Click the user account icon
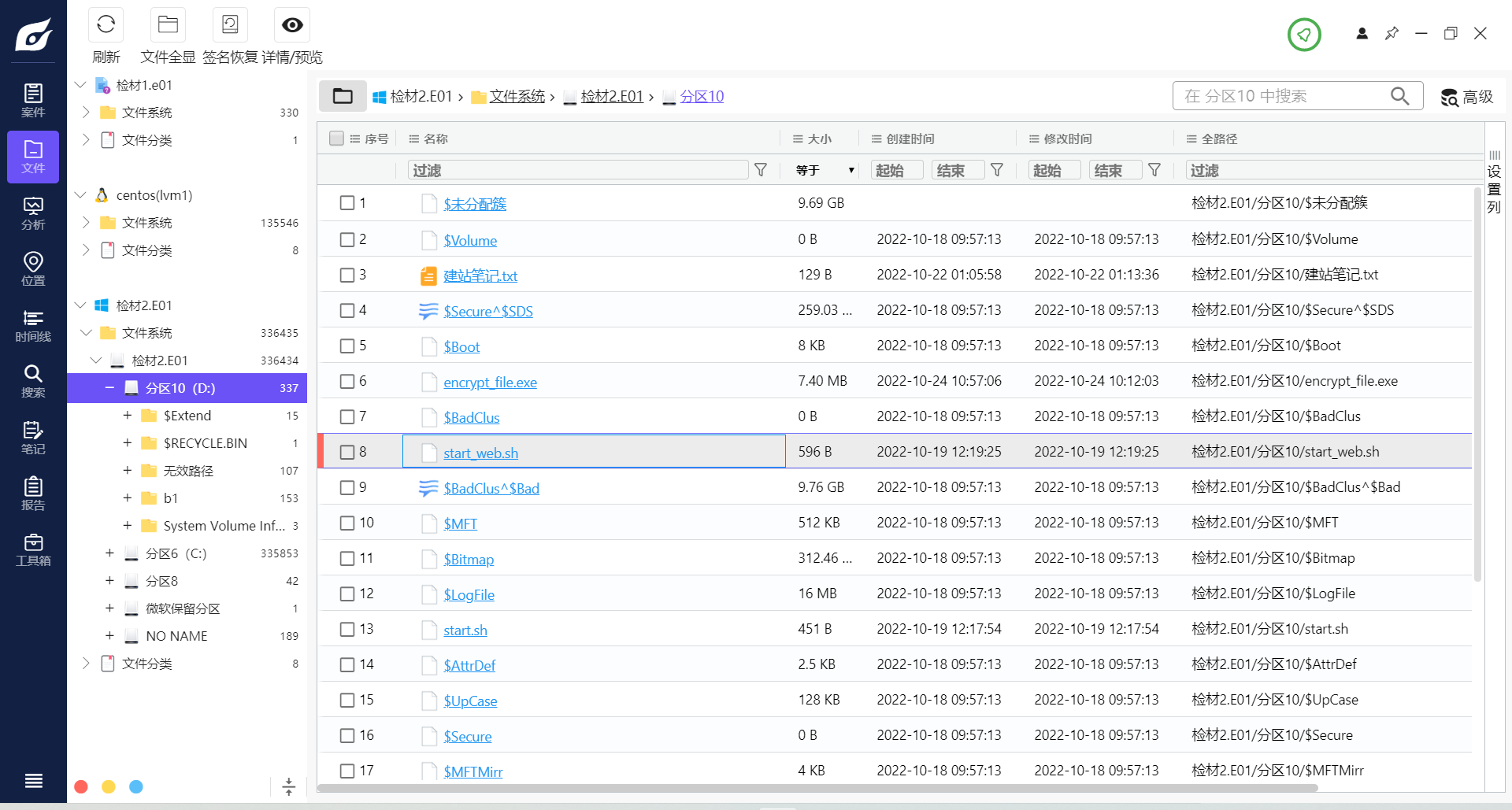 pyautogui.click(x=1362, y=33)
